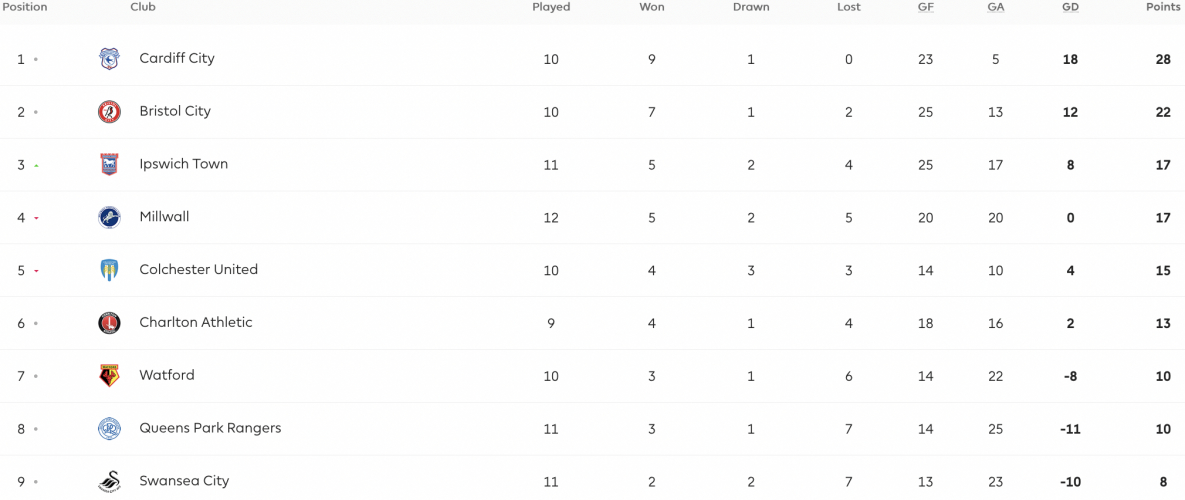This screenshot has height=500, width=1185.
Task: Click the Millwall club crest
Action: 110,218
